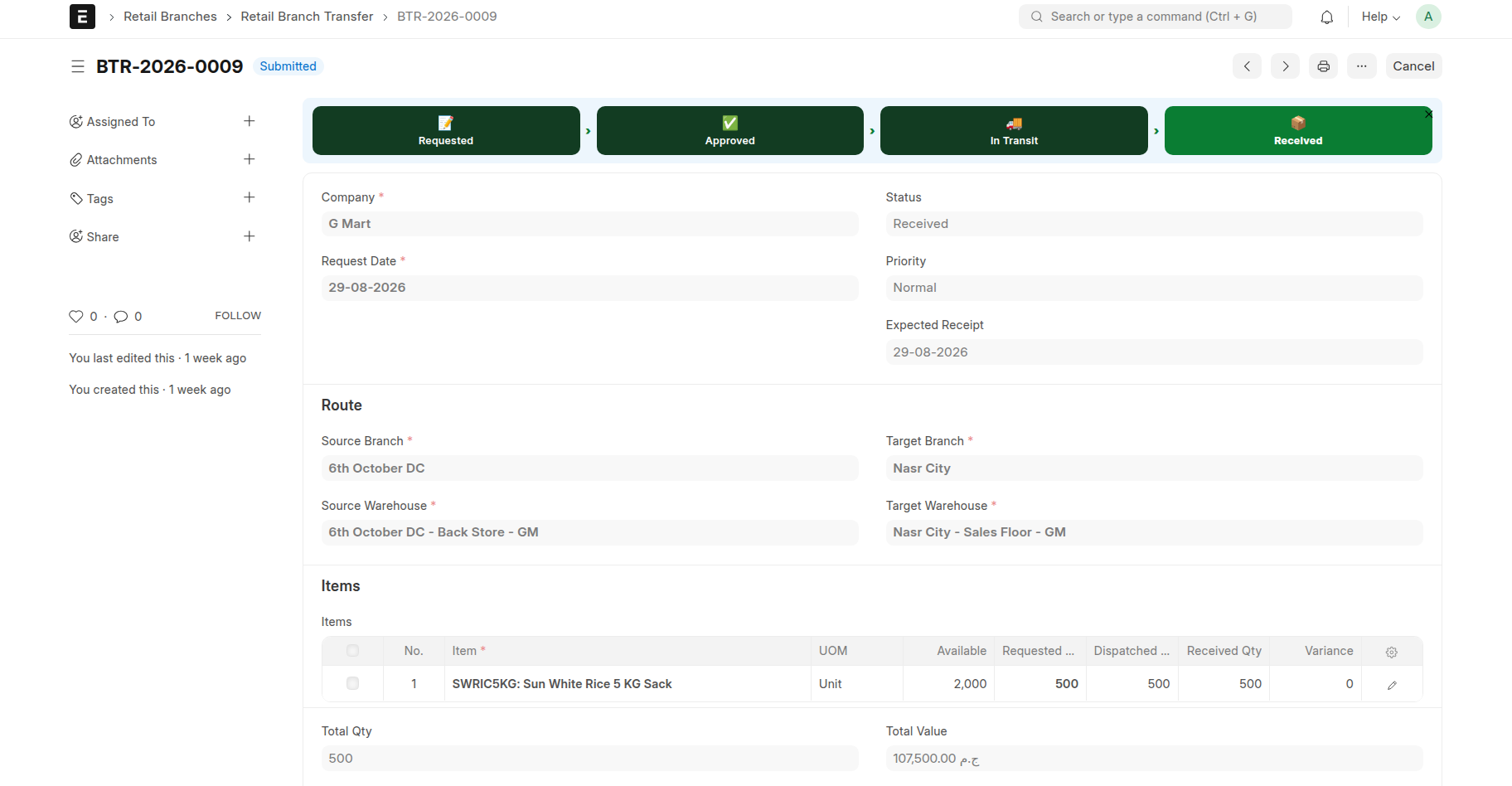Viewport: 1512px width, 786px height.
Task: Open notifications bell
Action: coord(1327,17)
